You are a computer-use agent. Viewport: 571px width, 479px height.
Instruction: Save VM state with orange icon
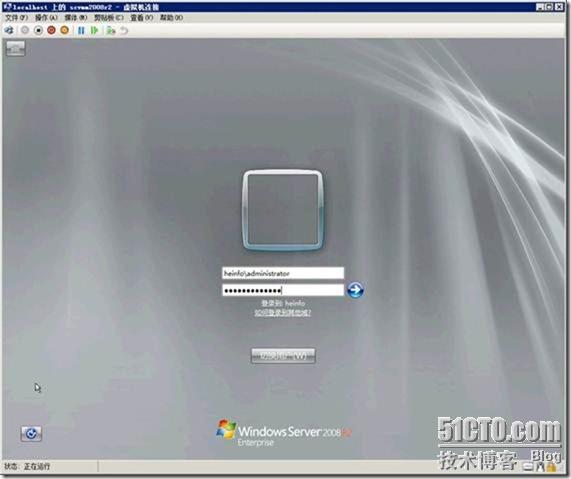[x=64, y=30]
